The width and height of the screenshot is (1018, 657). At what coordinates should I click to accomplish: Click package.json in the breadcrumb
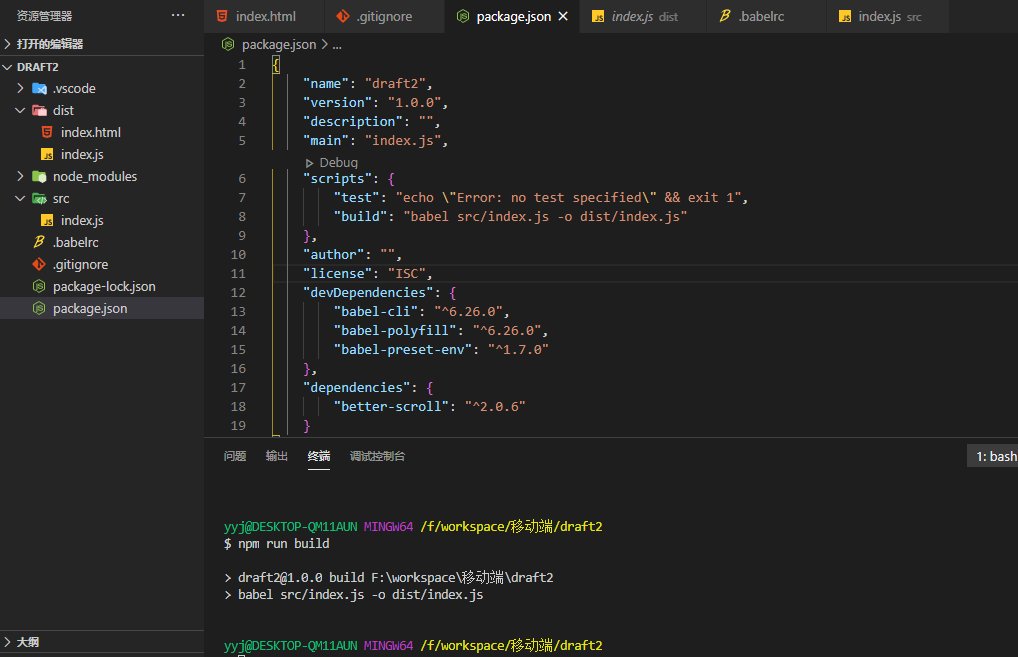click(x=279, y=44)
